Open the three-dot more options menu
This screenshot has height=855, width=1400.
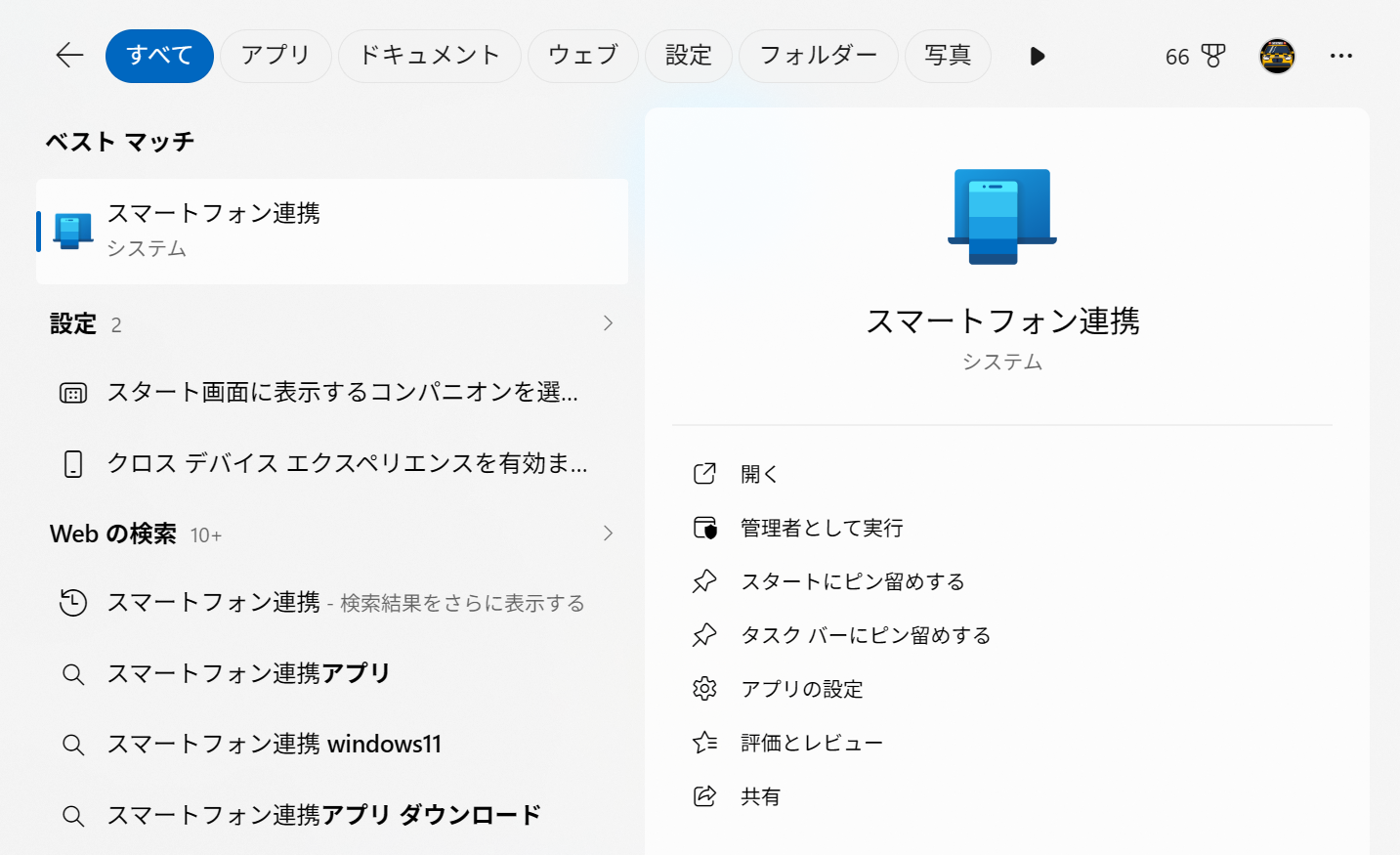point(1341,56)
